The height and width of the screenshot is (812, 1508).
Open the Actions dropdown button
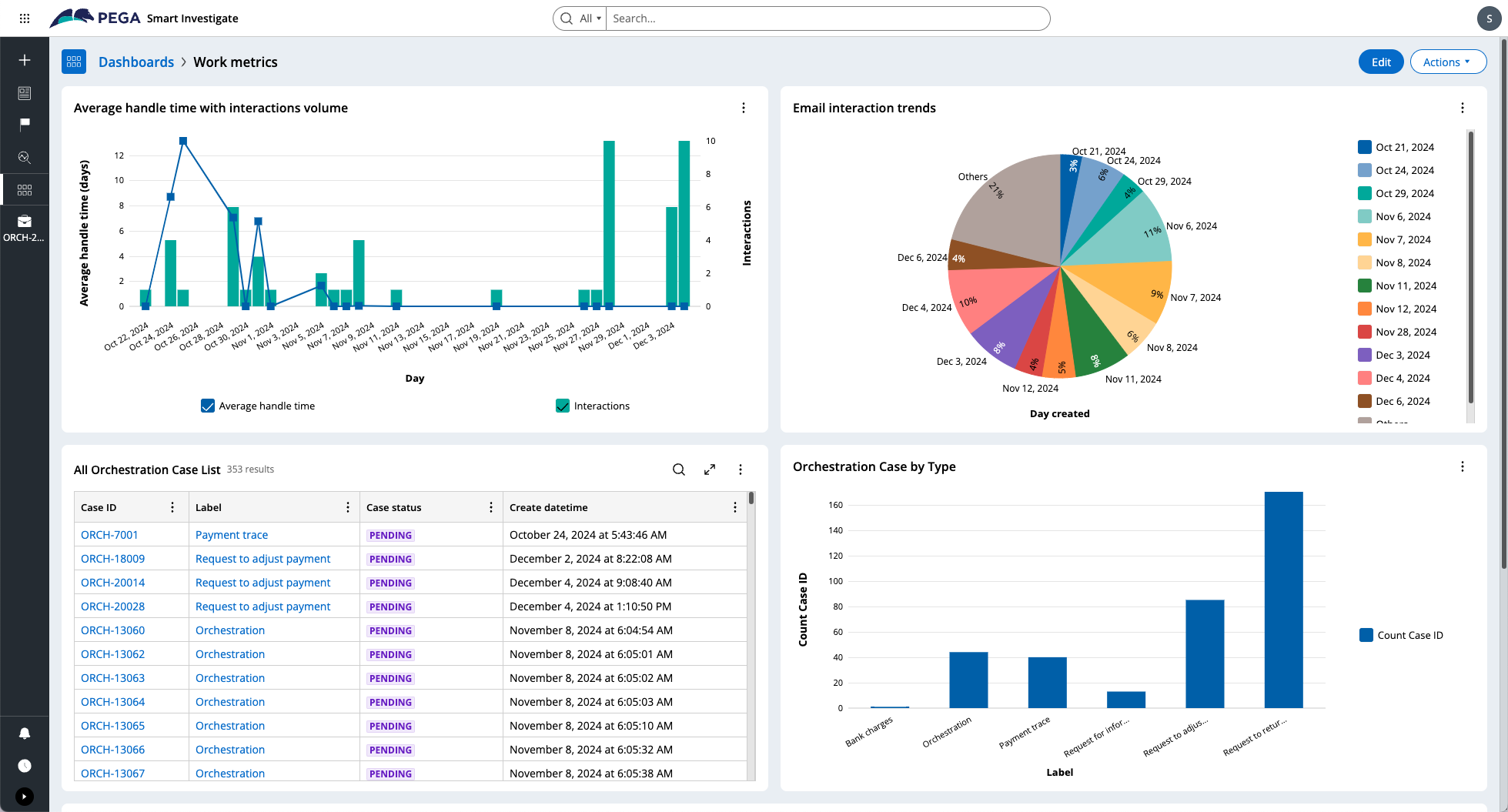(x=1448, y=62)
